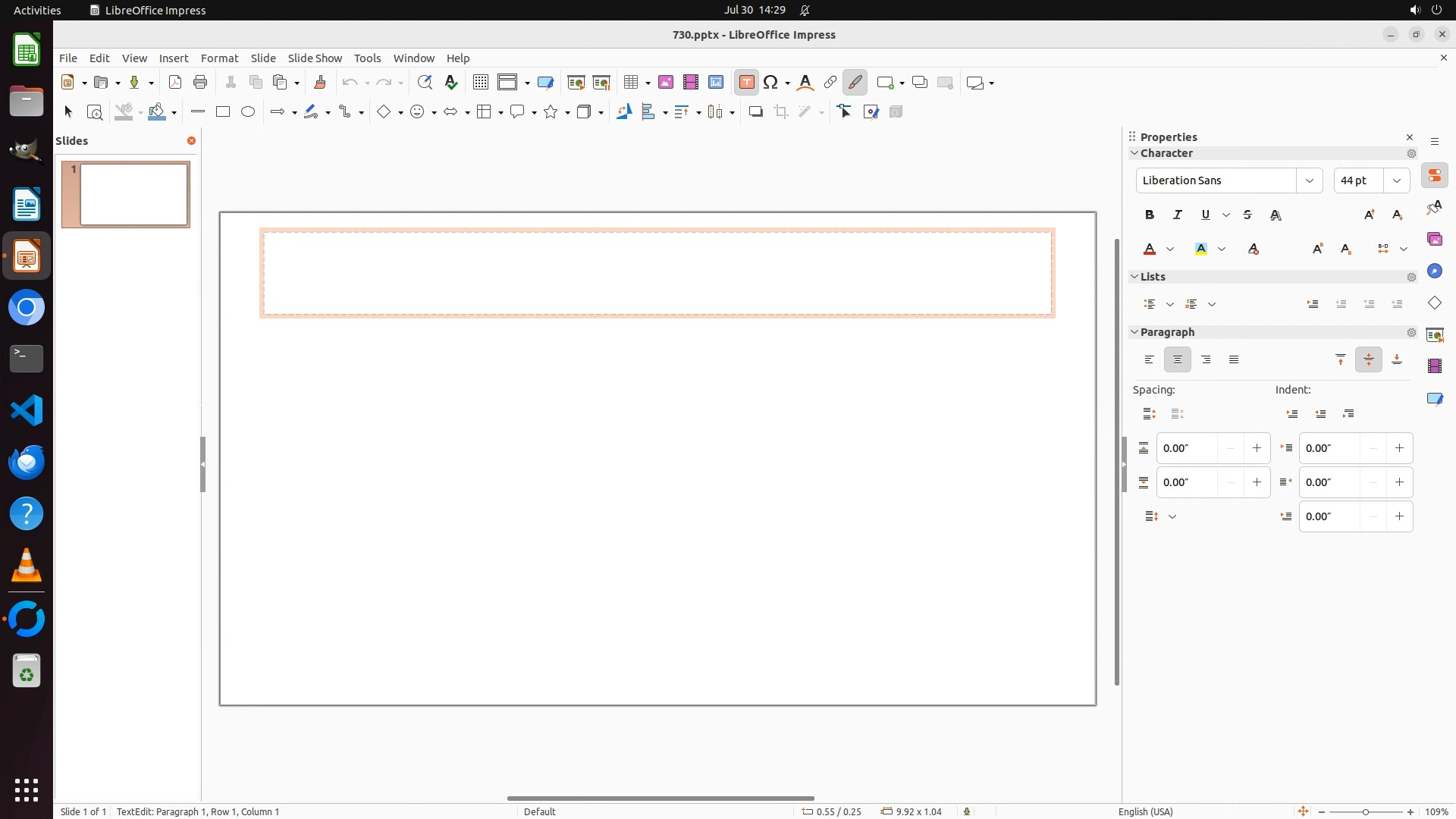Image resolution: width=1456 pixels, height=819 pixels.
Task: Toggle Italic formatting in the sidebar
Action: click(1178, 215)
